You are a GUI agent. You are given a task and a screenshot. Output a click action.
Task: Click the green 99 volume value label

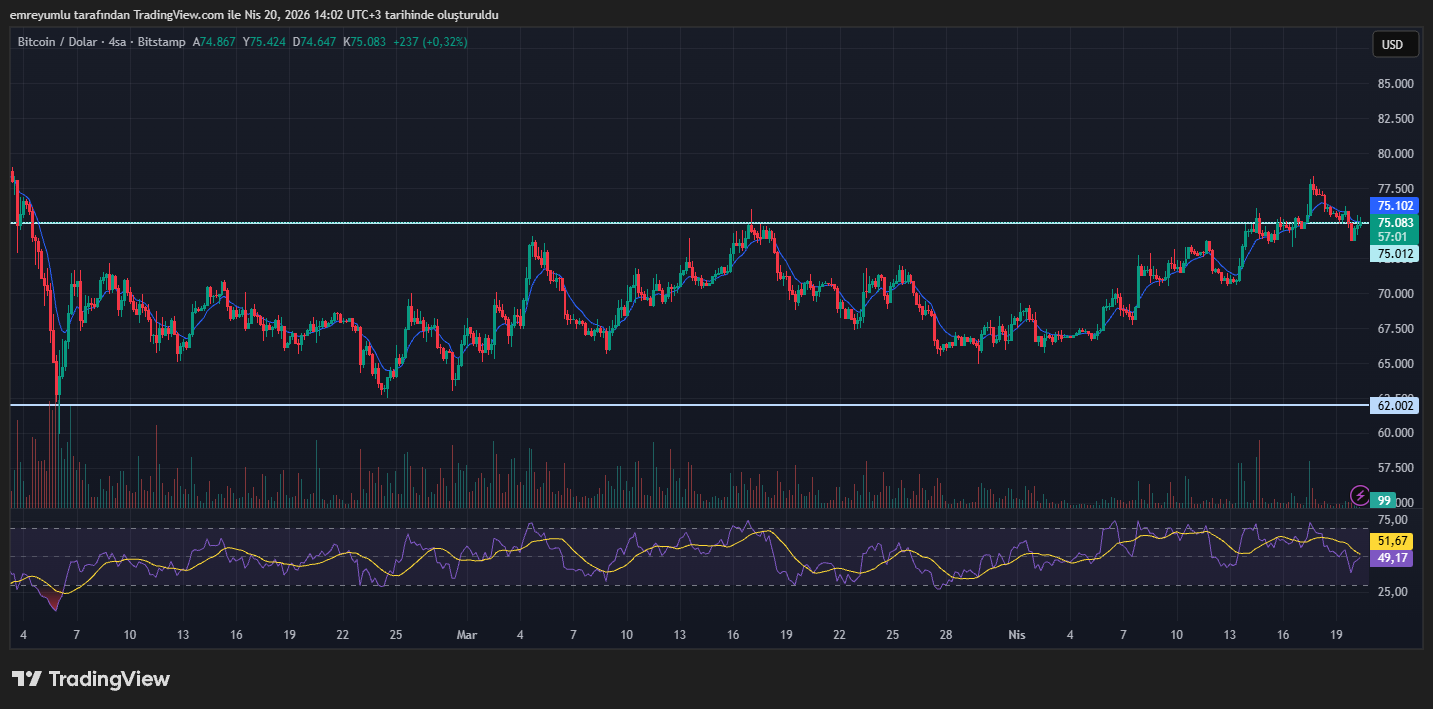click(1384, 498)
